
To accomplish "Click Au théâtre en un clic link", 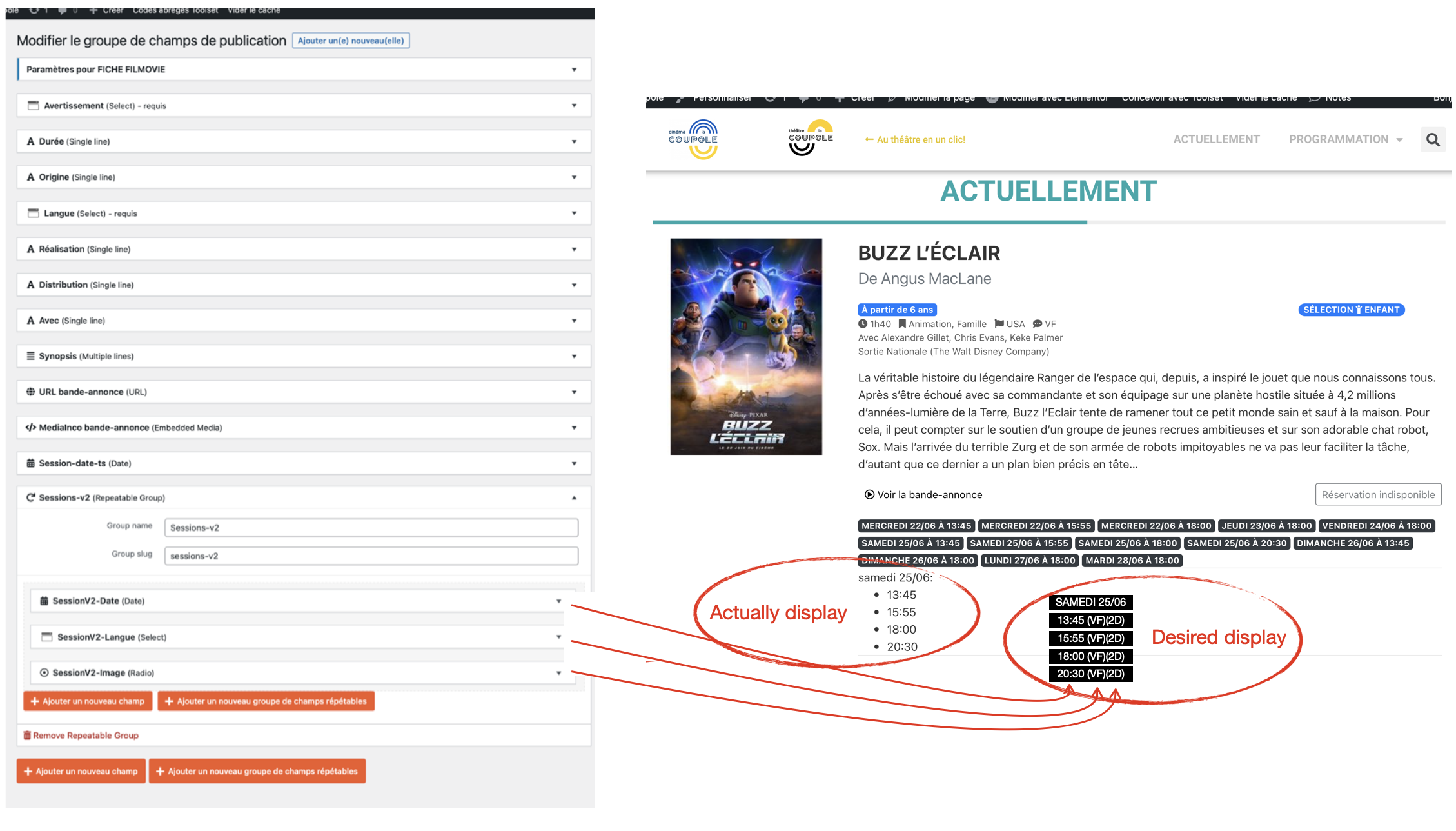I will 915,139.
